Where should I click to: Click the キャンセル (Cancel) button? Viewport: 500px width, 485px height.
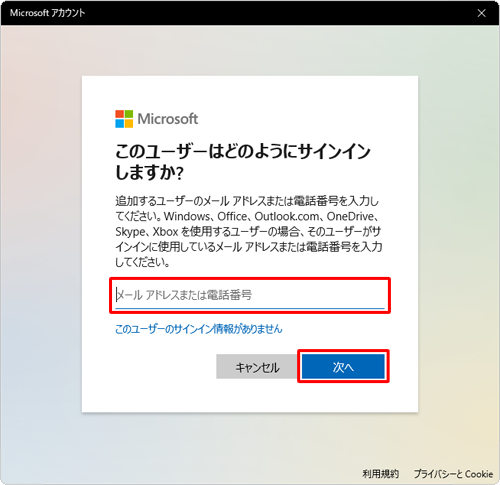click(x=257, y=366)
